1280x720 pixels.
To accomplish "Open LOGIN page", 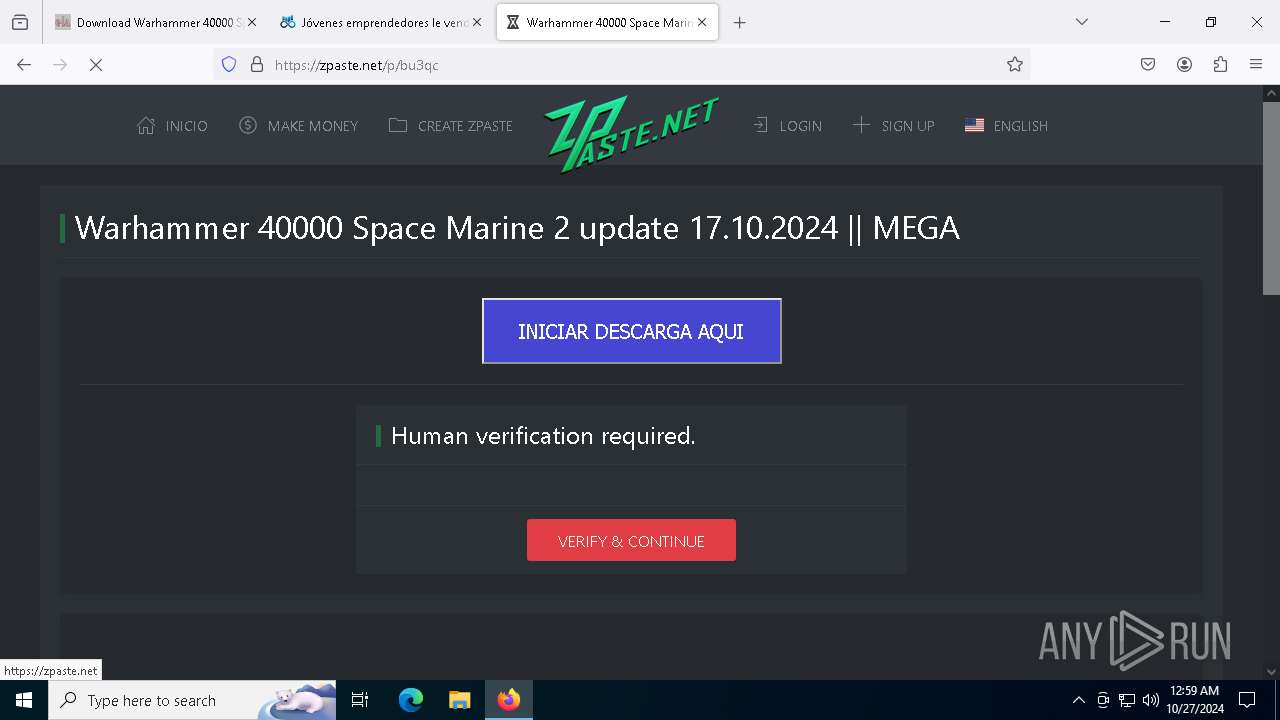I will (787, 126).
